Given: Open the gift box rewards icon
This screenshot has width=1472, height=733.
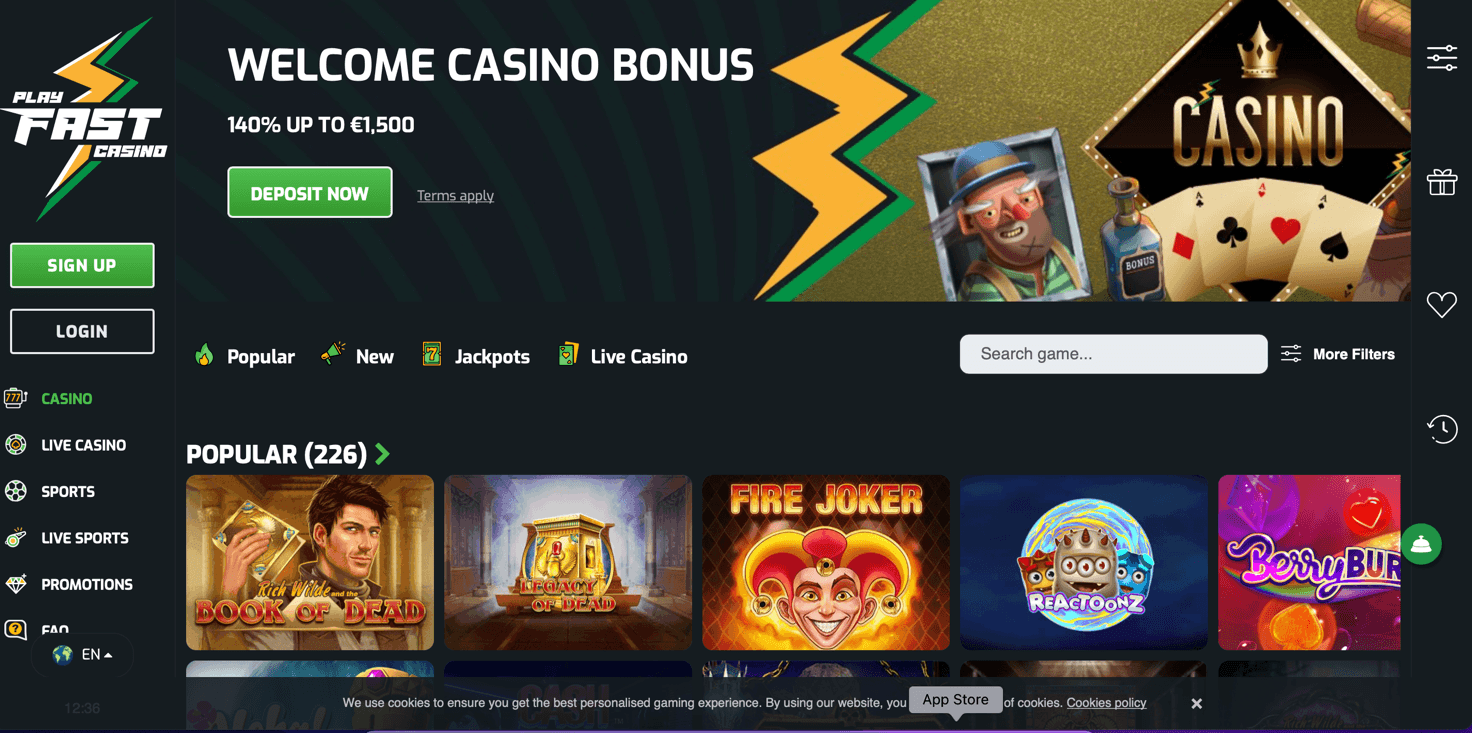Looking at the screenshot, I should pyautogui.click(x=1441, y=182).
